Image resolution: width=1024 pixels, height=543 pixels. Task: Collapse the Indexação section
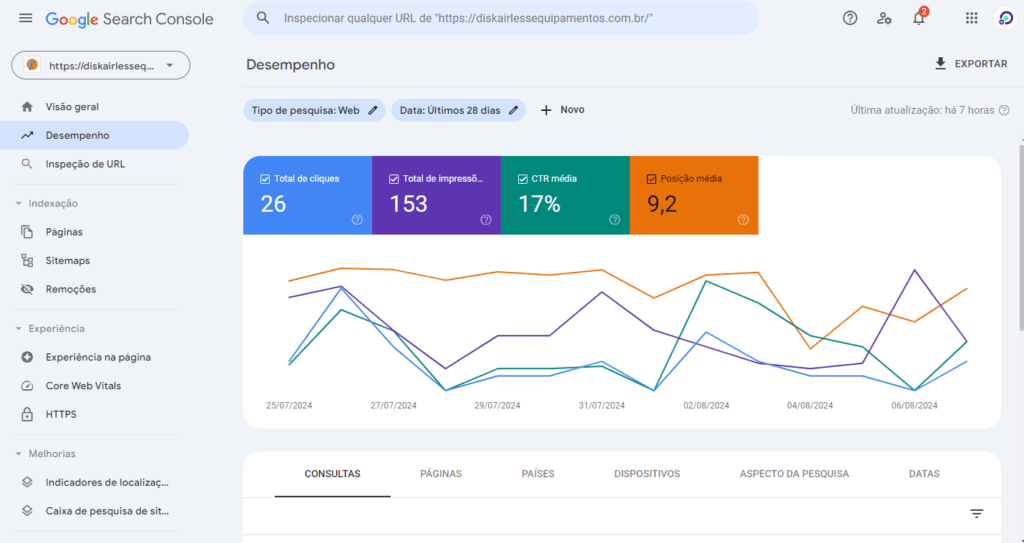pyautogui.click(x=19, y=203)
